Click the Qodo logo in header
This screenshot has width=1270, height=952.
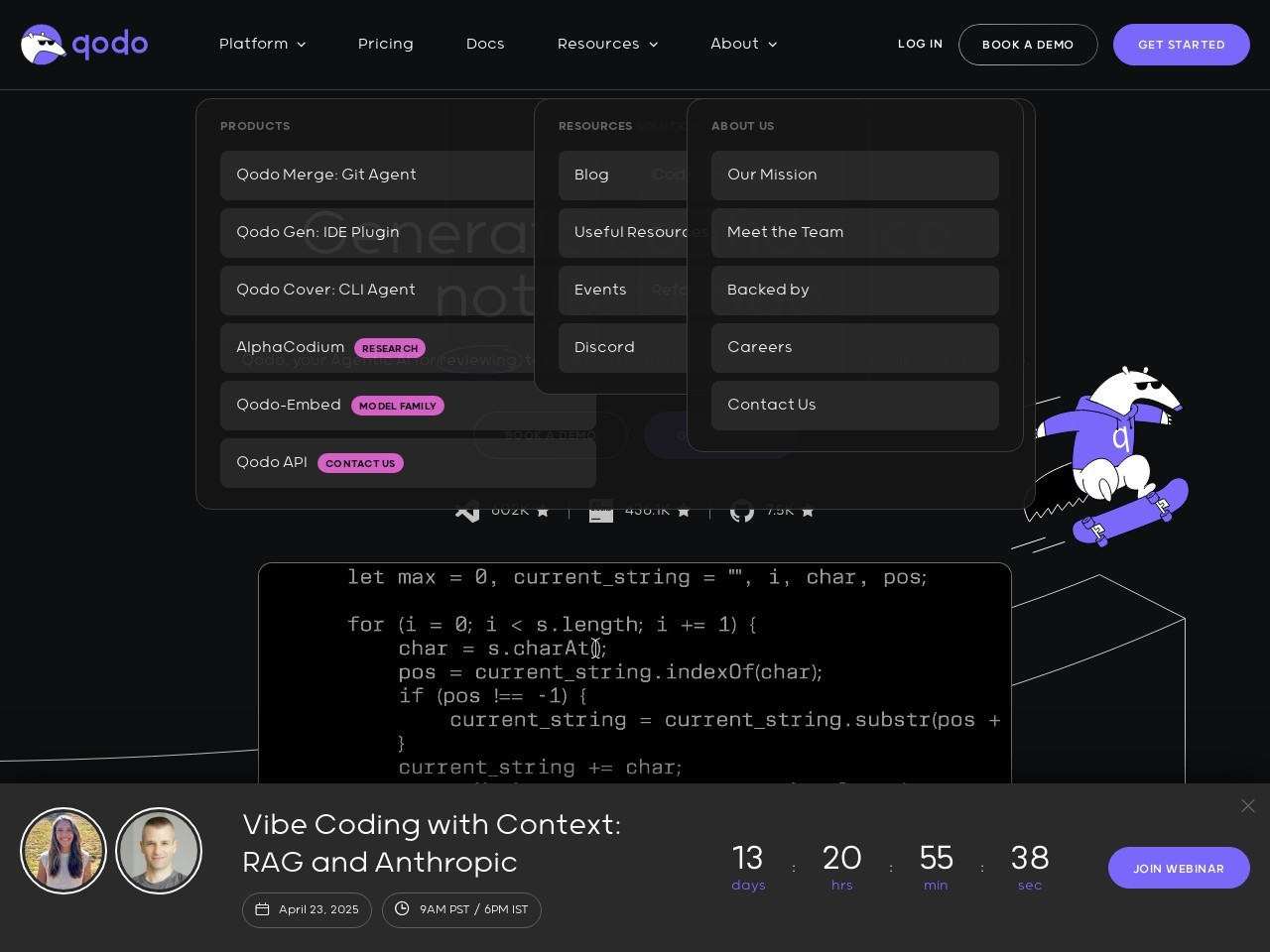coord(84,45)
